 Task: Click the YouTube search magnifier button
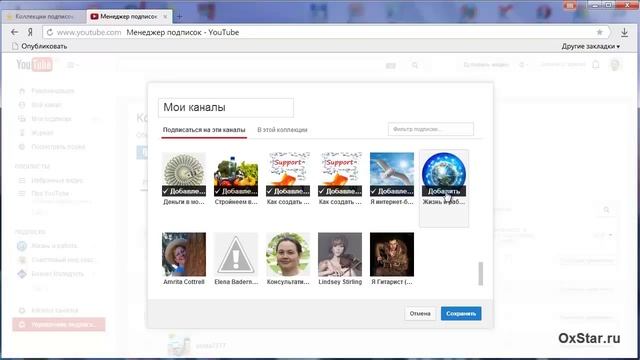(415, 65)
